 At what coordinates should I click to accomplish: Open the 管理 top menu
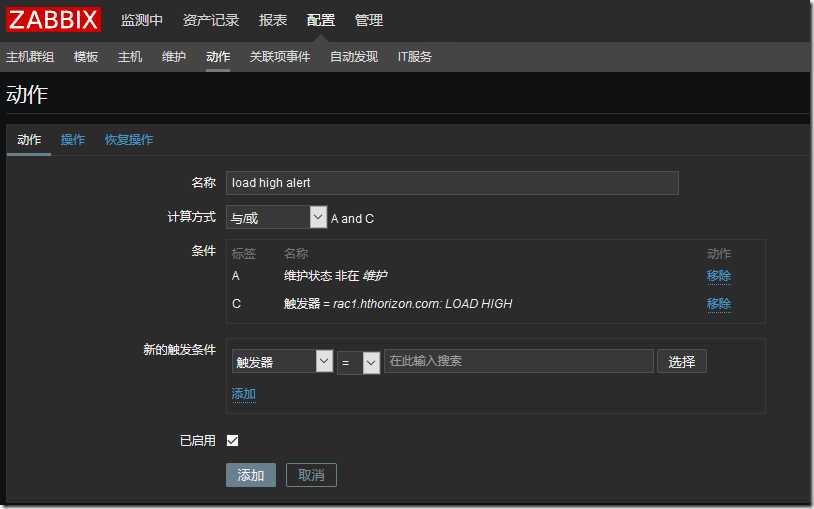point(369,20)
